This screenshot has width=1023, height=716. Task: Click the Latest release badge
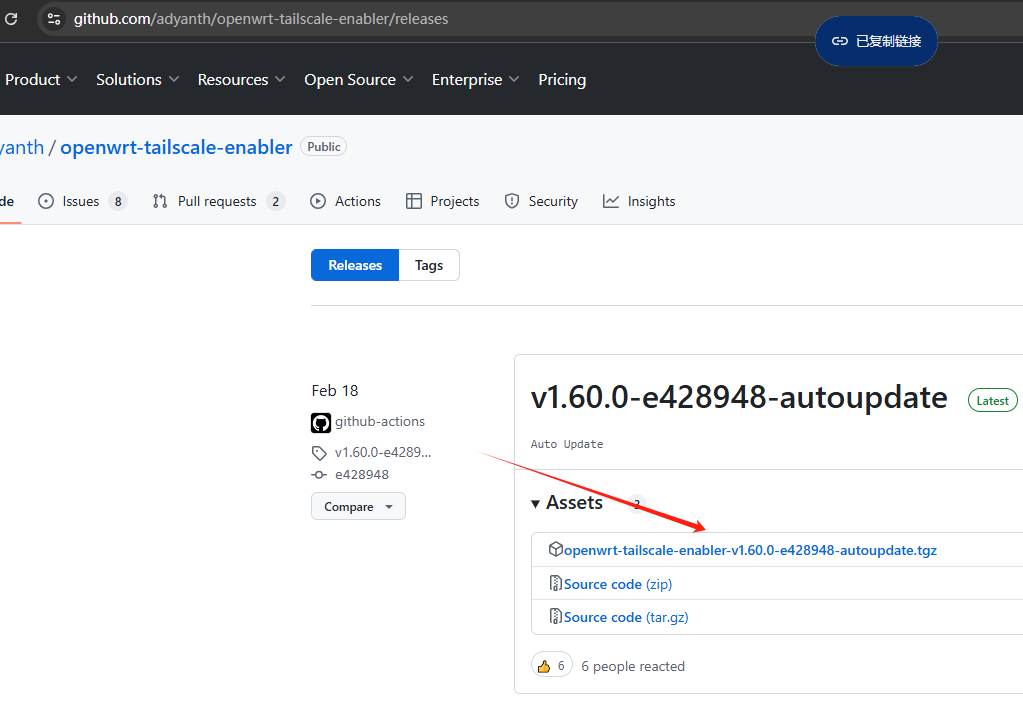(x=992, y=401)
